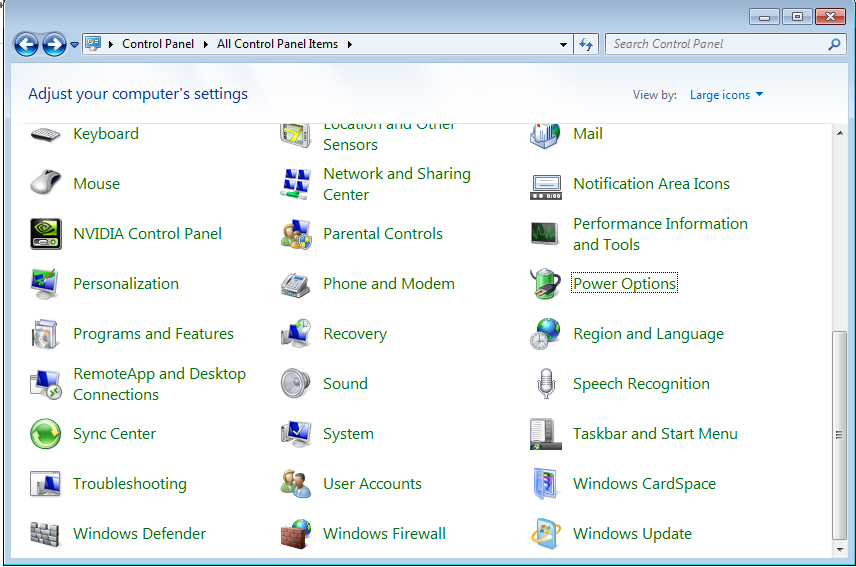Screen dimensions: 856x567
Task: Click the vertical scrollbar up arrow
Action: pyautogui.click(x=839, y=132)
